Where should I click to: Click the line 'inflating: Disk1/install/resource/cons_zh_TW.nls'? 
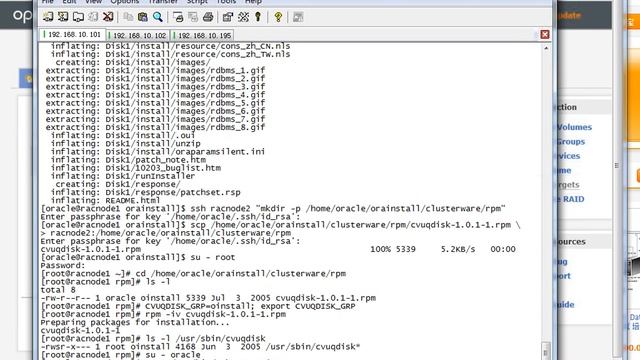[x=170, y=54]
